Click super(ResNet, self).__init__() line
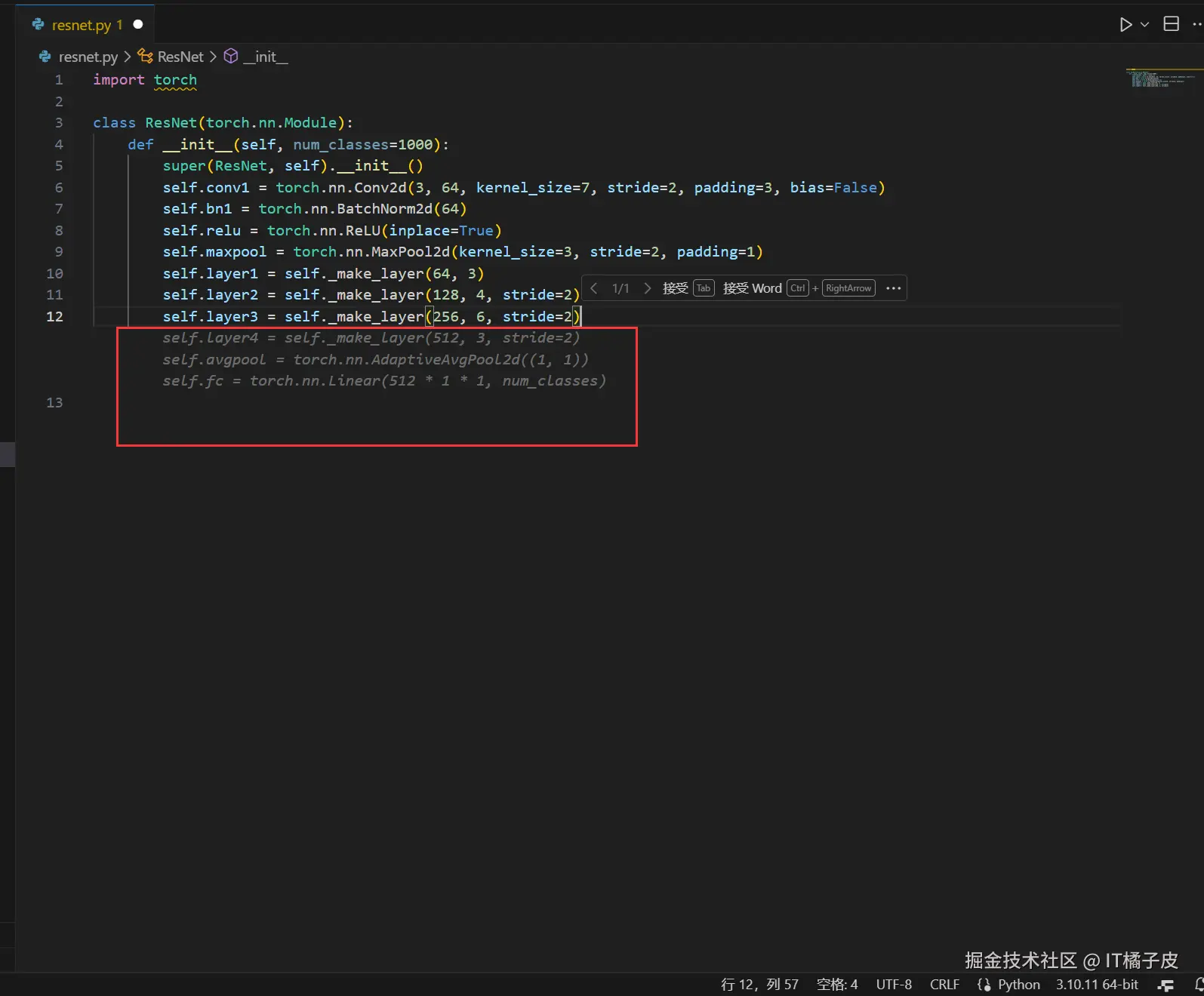The image size is (1204, 996). click(x=293, y=166)
